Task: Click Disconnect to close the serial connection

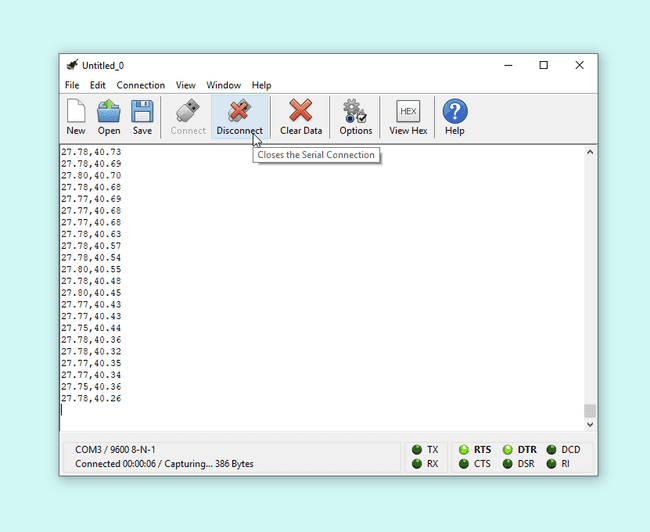Action: 239,116
